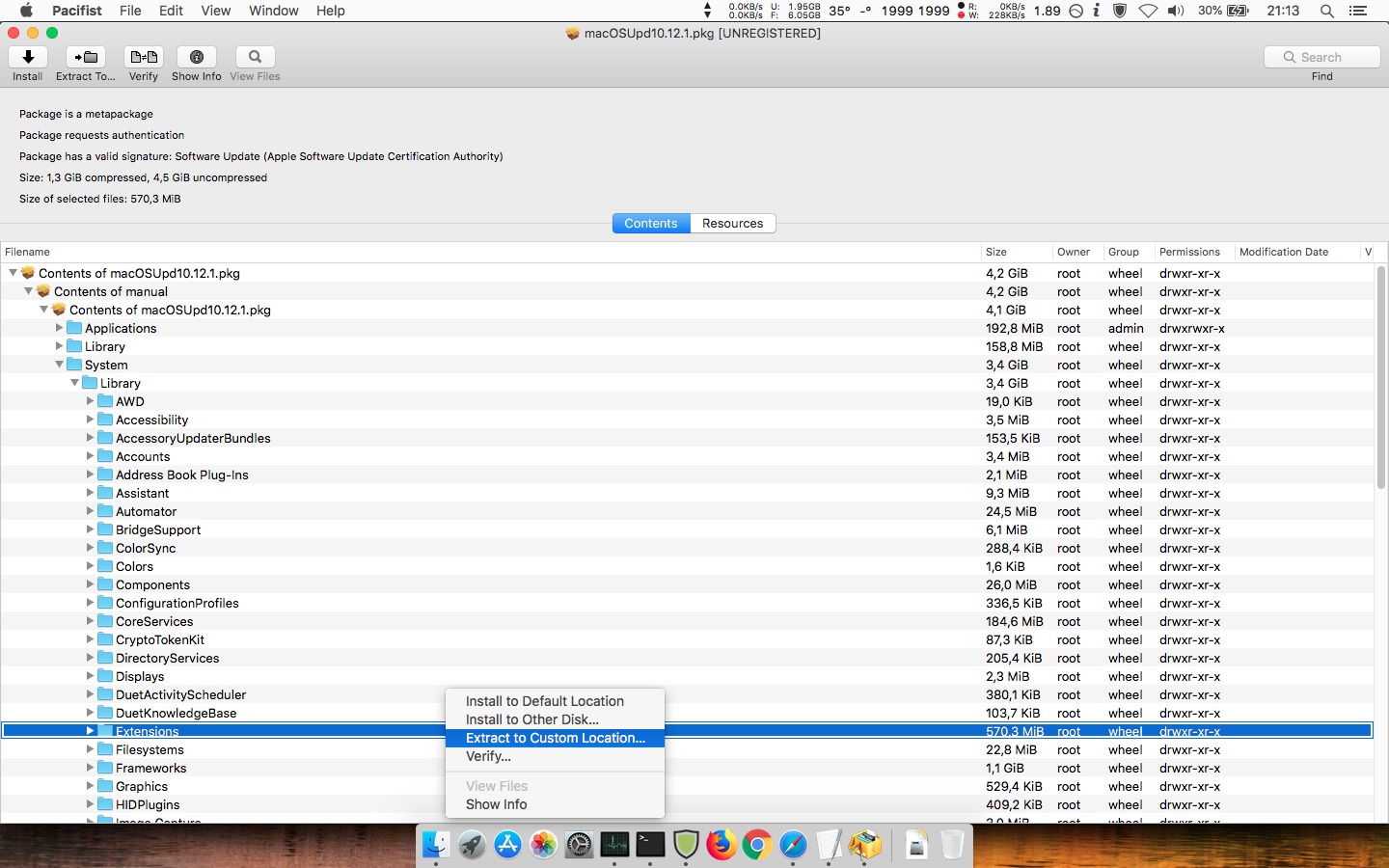Open Activity Monitor from the Dock

coord(614,845)
